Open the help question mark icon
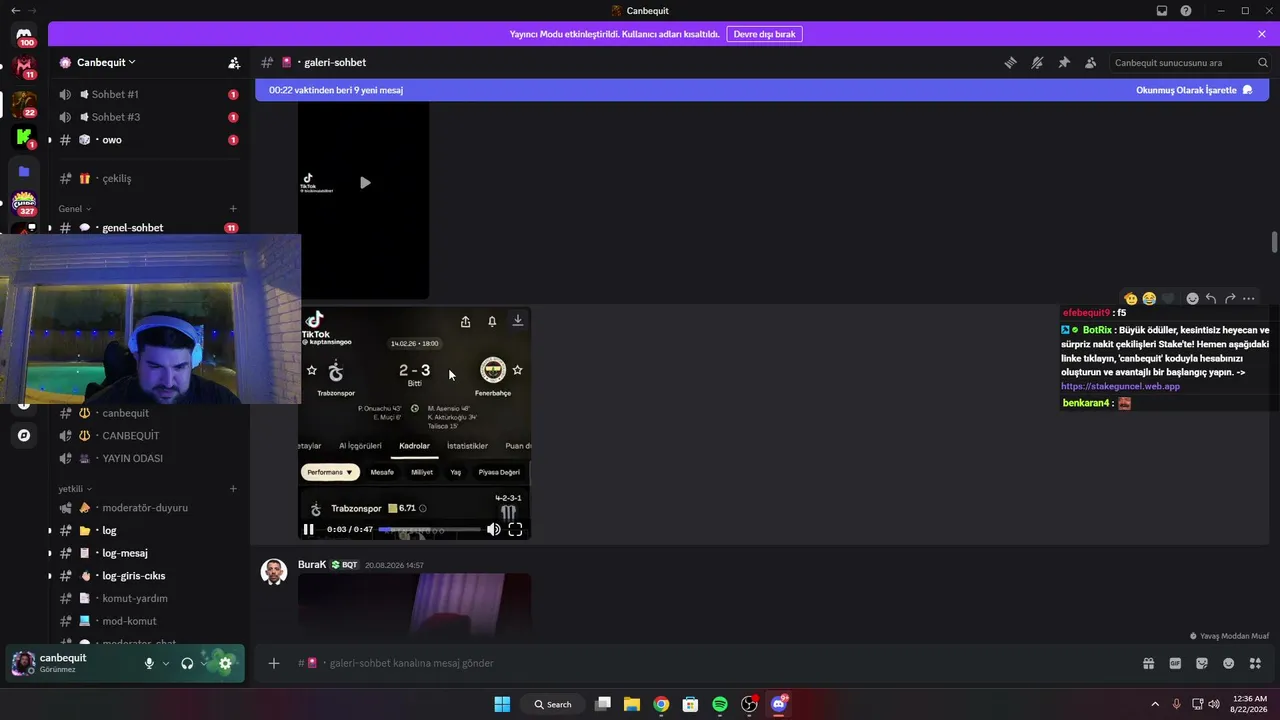 [1186, 11]
